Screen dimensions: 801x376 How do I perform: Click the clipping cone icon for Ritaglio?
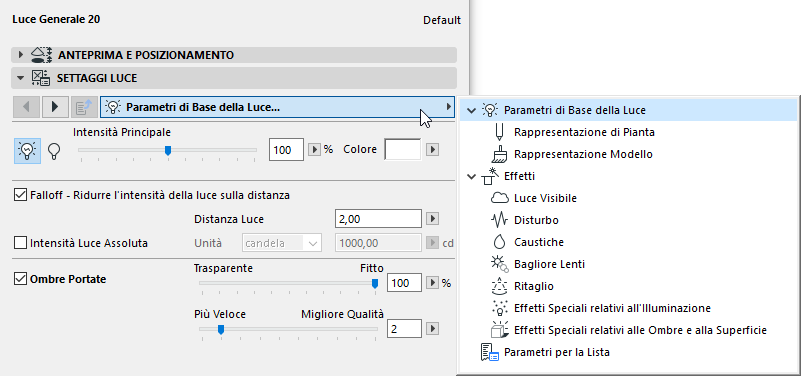click(499, 286)
